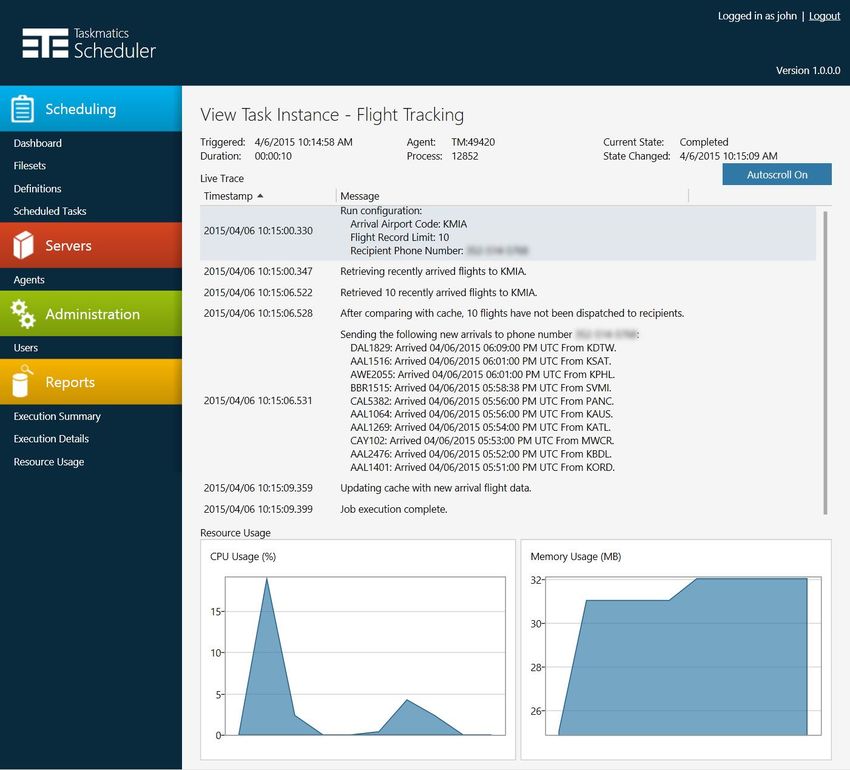Click the Message column header
Image resolution: width=850 pixels, height=770 pixels.
click(x=359, y=196)
